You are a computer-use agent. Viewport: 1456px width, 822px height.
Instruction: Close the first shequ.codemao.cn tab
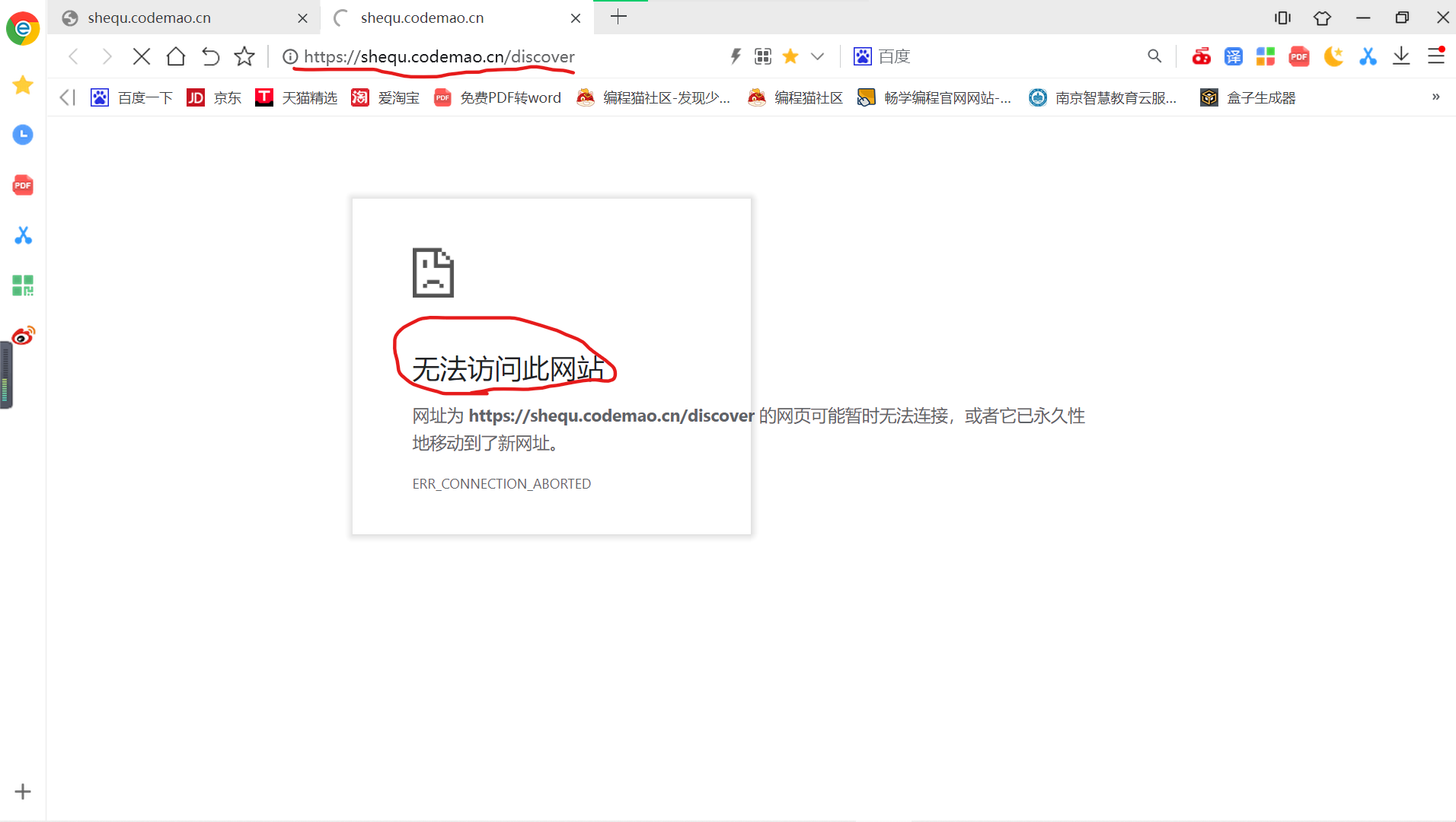pyautogui.click(x=303, y=18)
